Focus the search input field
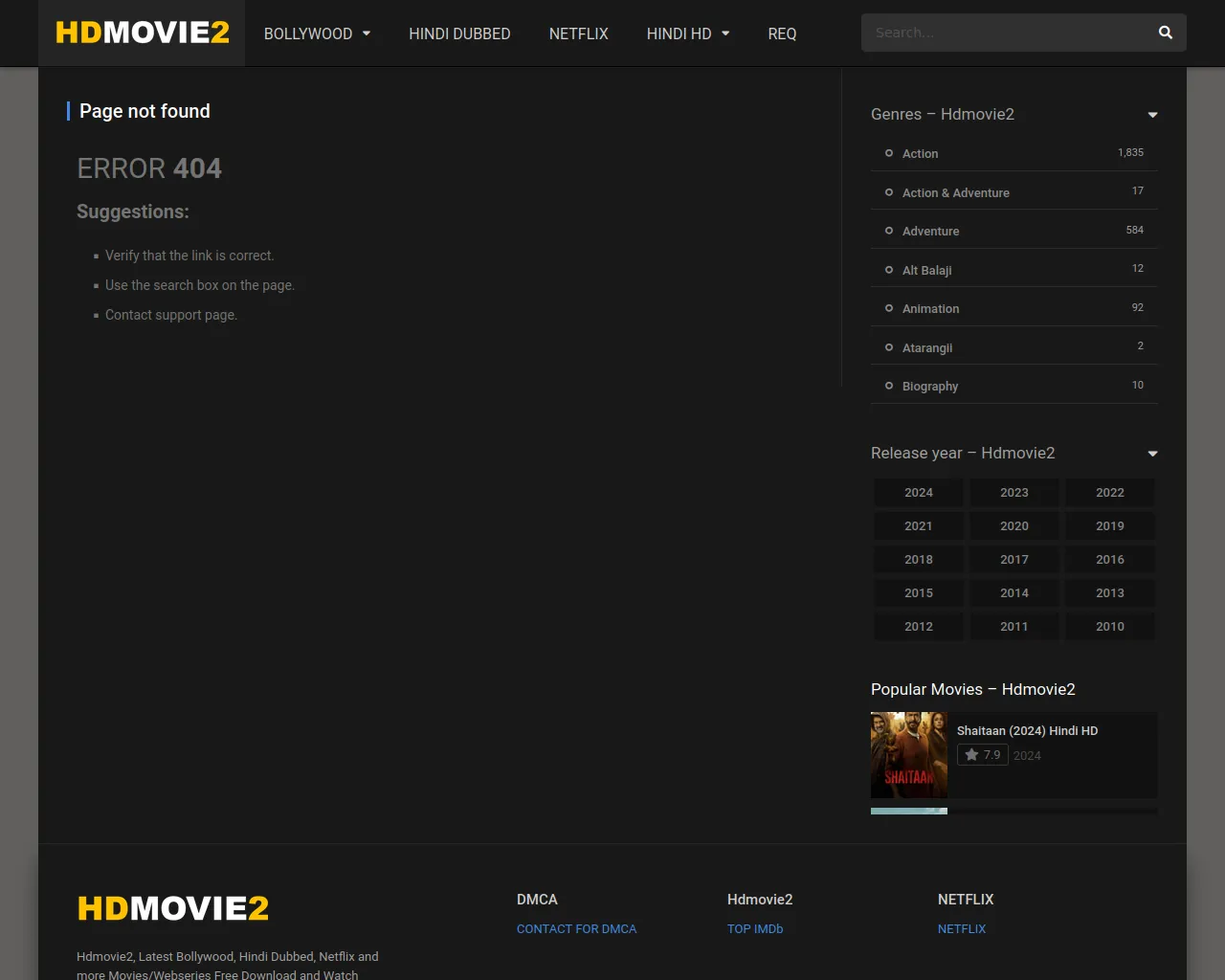This screenshot has height=980, width=1225. point(1005,33)
